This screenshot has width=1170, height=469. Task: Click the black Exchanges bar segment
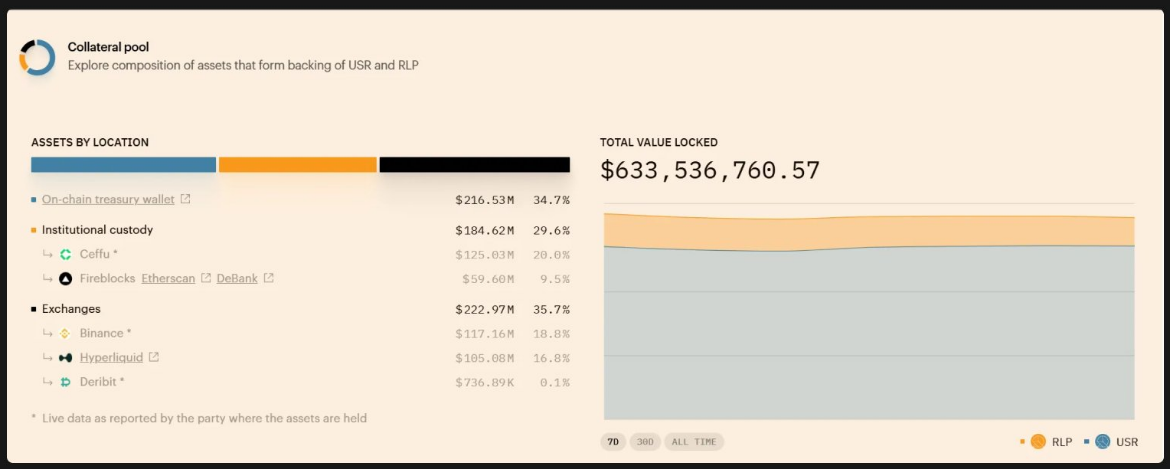[x=474, y=165]
